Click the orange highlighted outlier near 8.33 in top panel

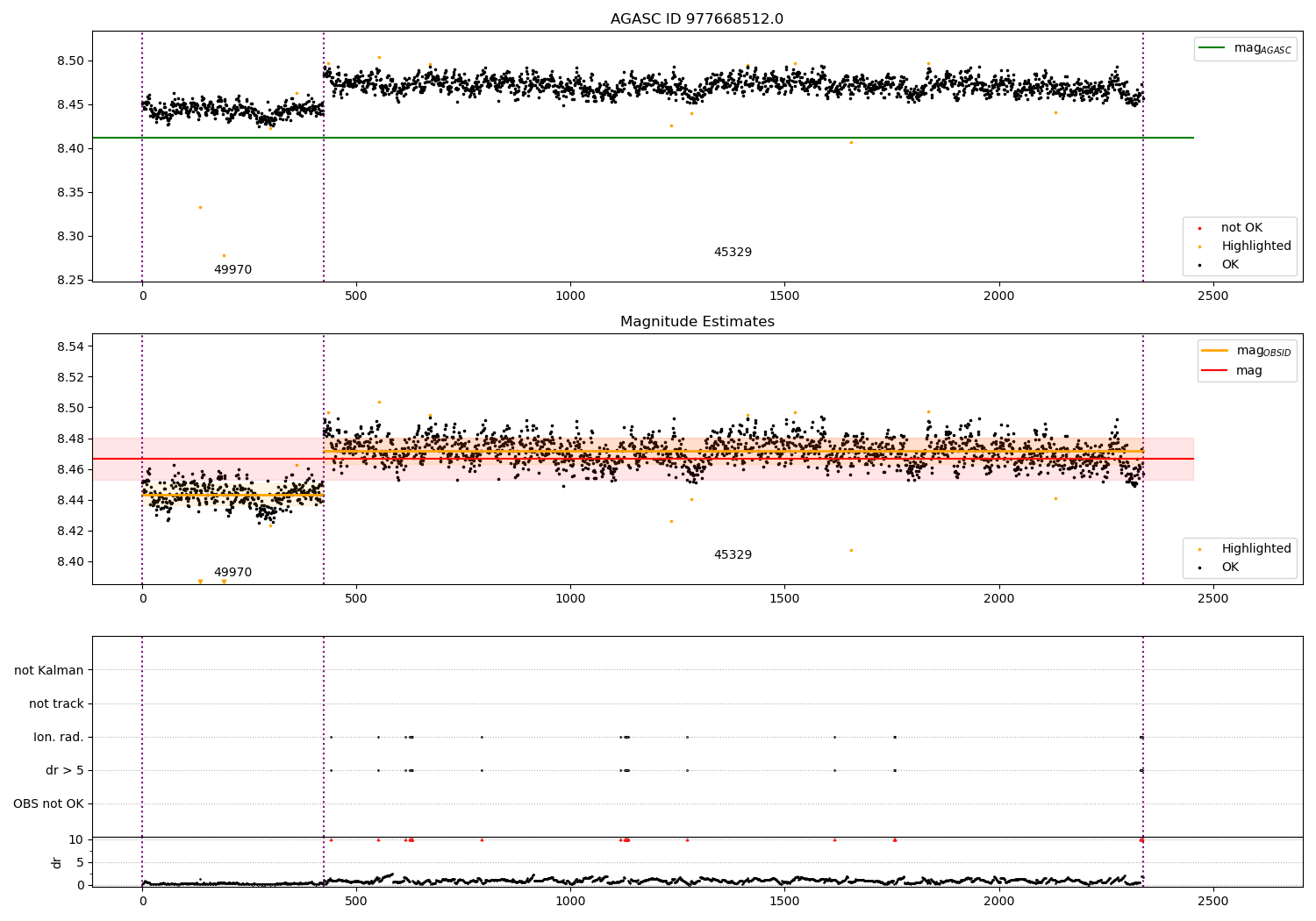click(200, 207)
